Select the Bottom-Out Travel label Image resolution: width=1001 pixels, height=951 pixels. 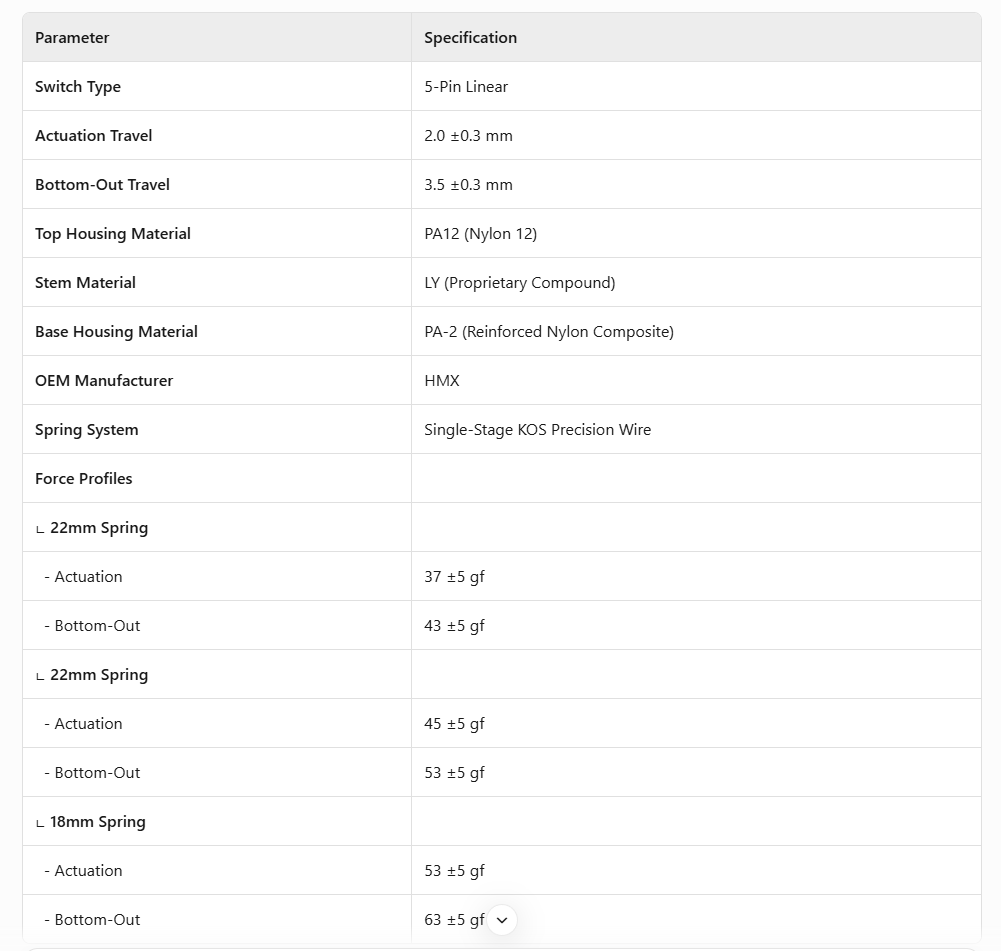click(x=102, y=185)
